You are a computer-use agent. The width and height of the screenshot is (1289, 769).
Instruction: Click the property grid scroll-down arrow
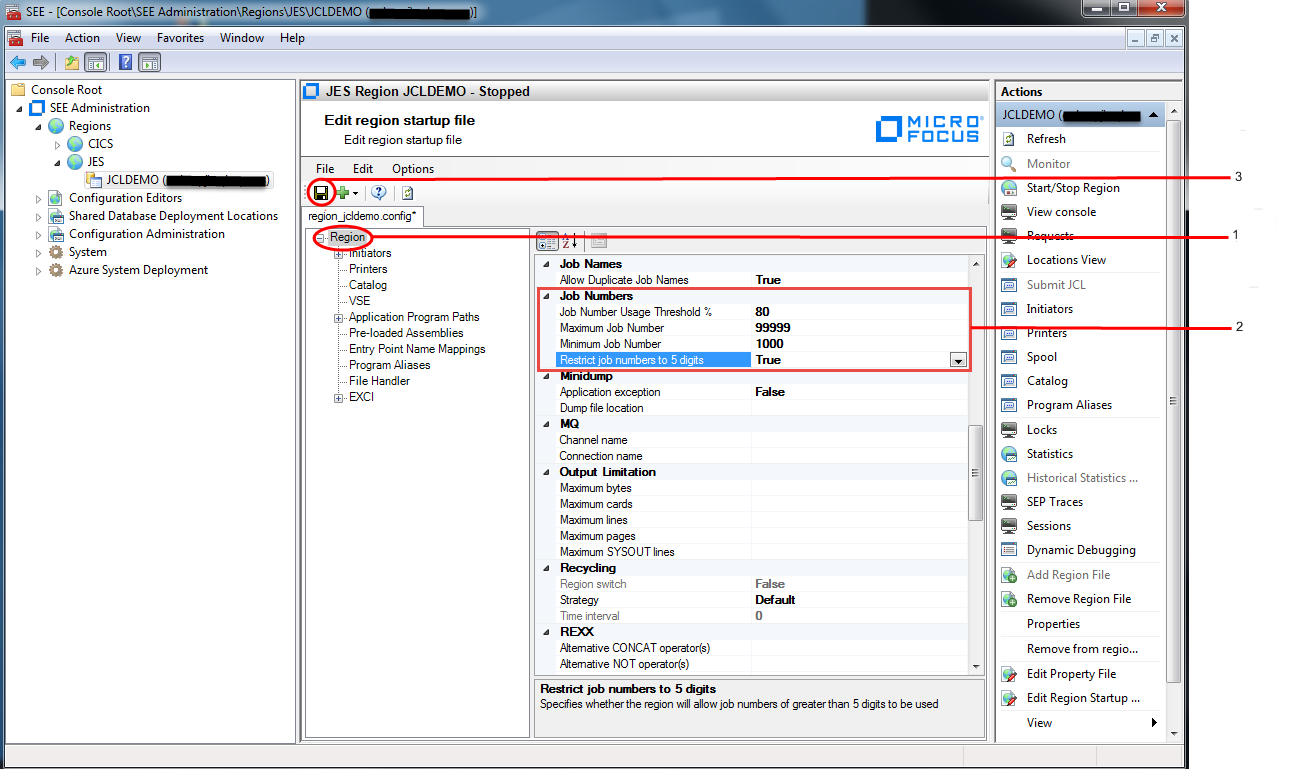(977, 665)
